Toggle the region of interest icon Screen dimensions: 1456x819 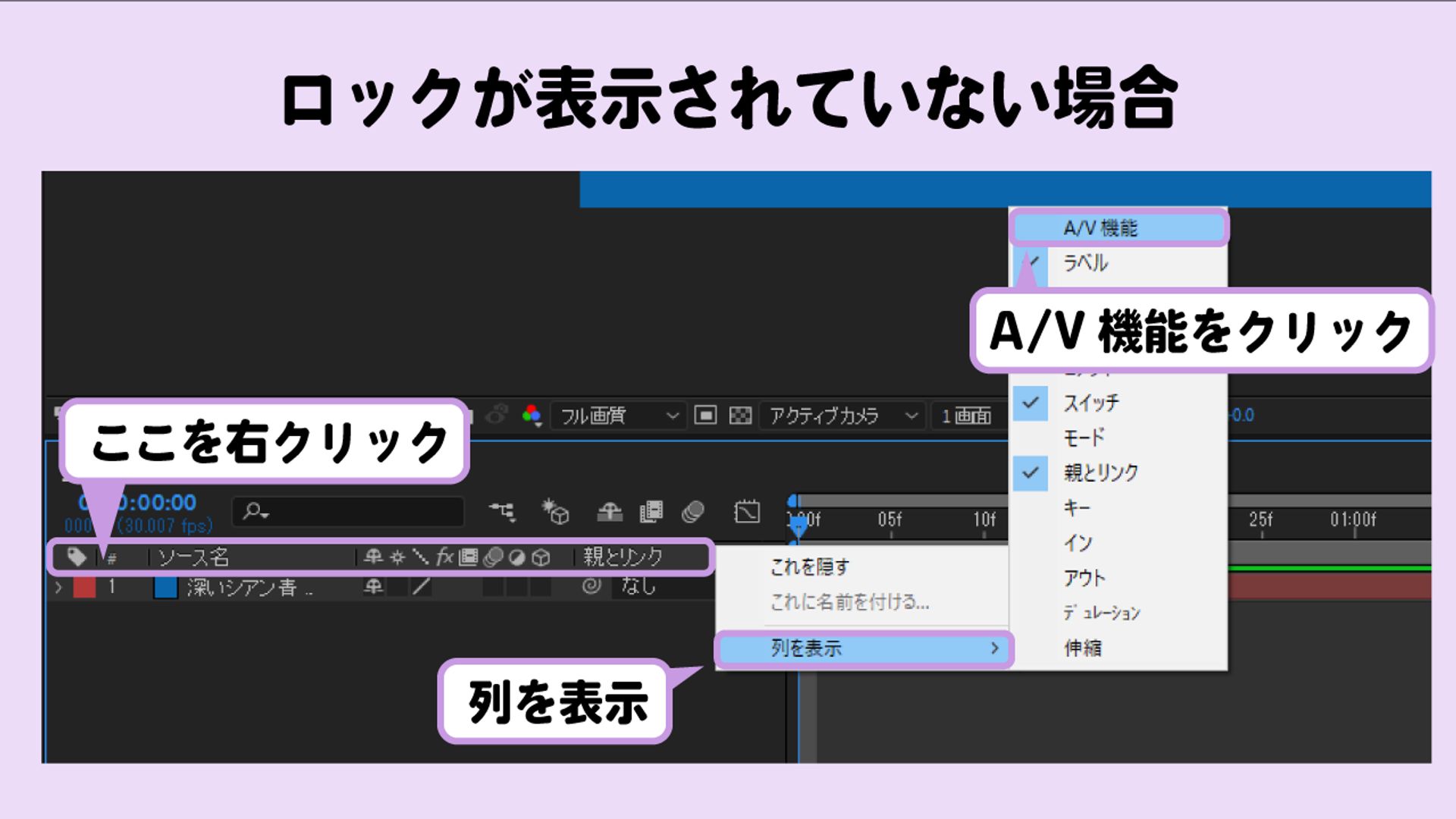pos(707,416)
